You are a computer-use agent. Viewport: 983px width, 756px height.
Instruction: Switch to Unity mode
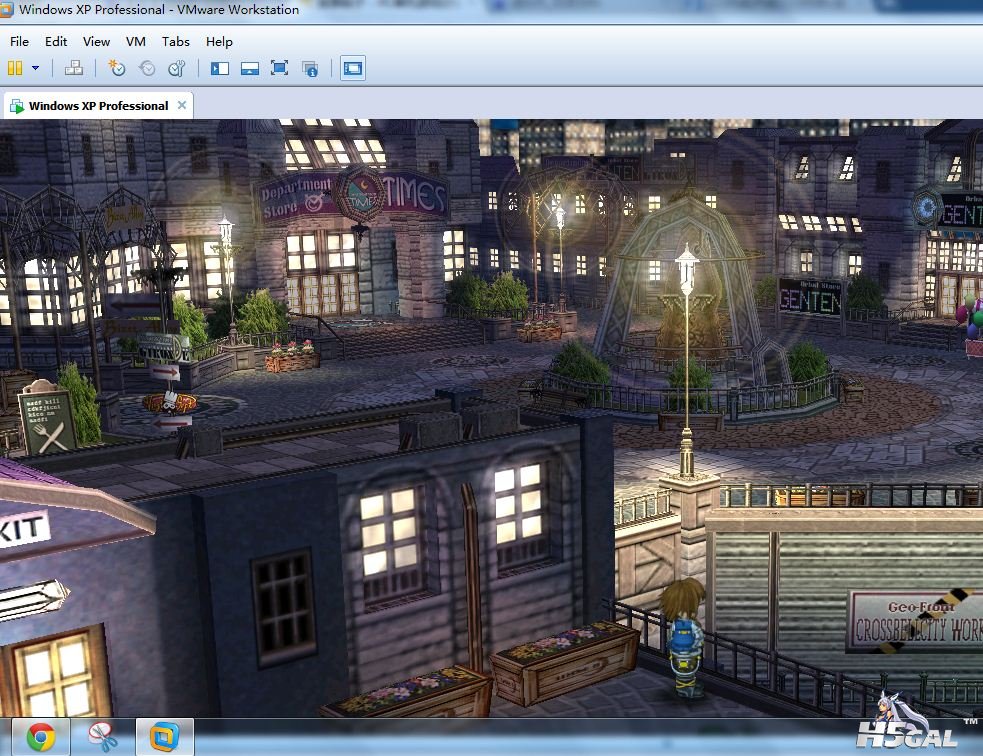pos(310,68)
